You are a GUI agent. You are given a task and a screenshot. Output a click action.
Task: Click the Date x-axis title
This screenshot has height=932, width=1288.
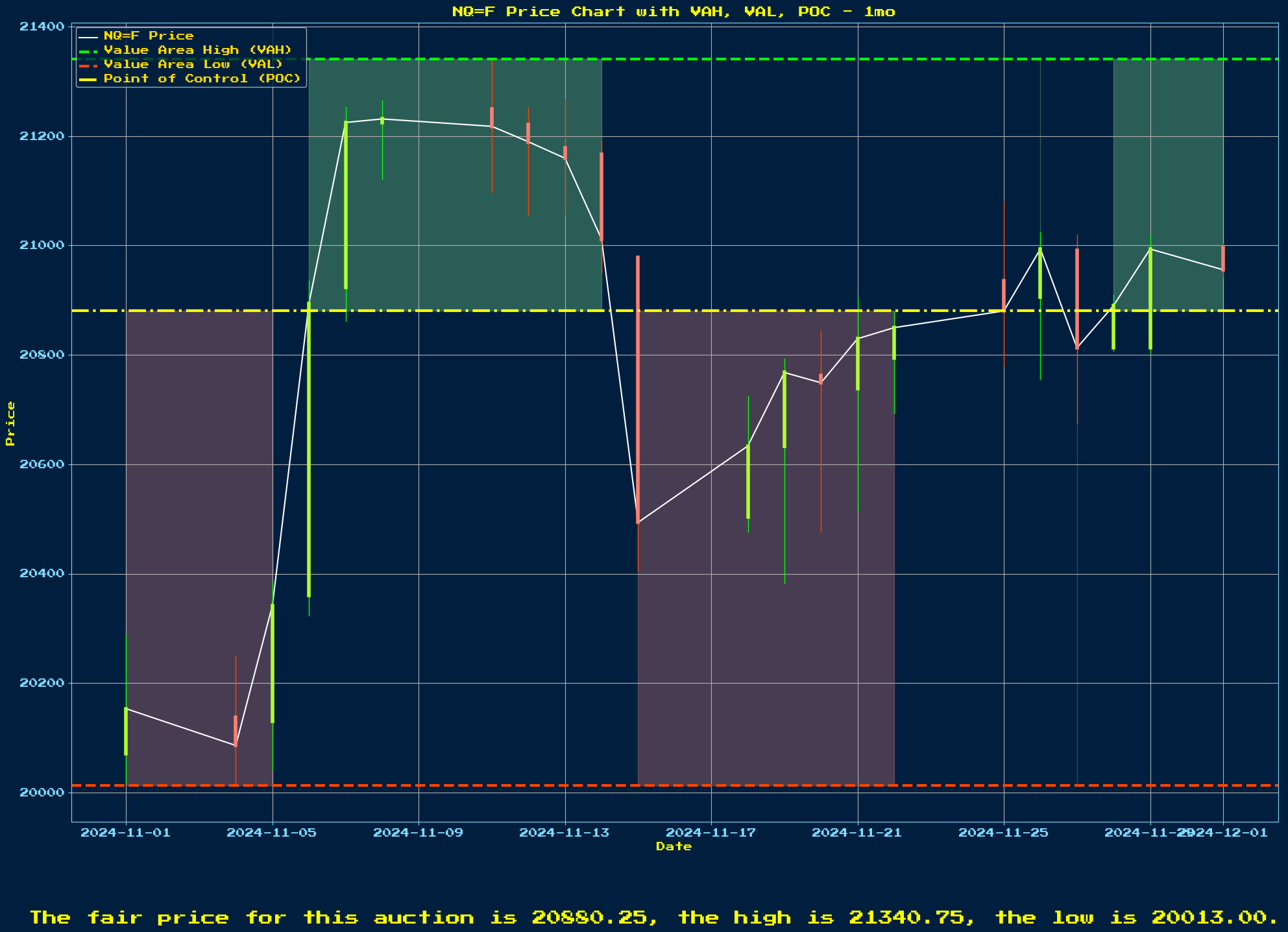pyautogui.click(x=674, y=846)
